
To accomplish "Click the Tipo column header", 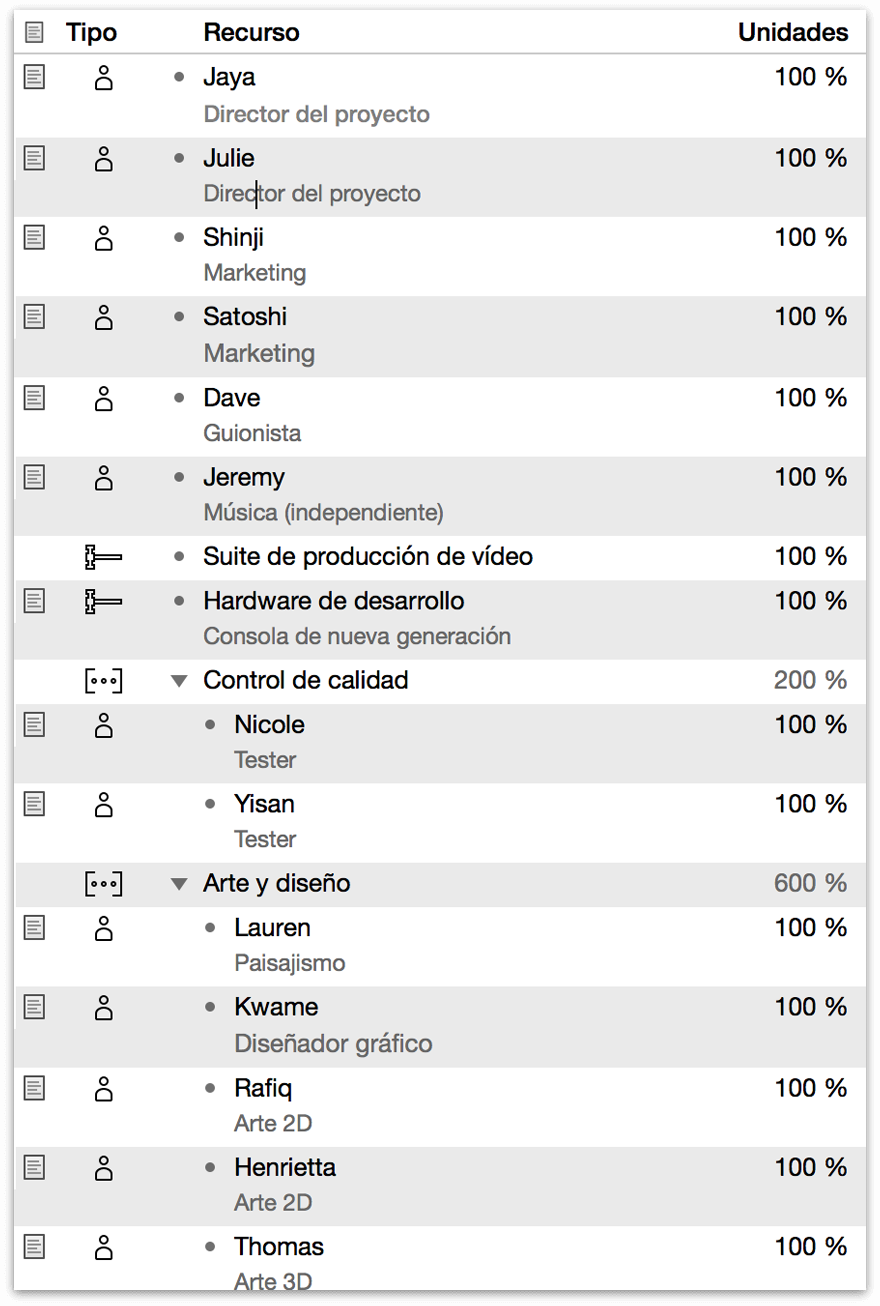I will coord(91,31).
